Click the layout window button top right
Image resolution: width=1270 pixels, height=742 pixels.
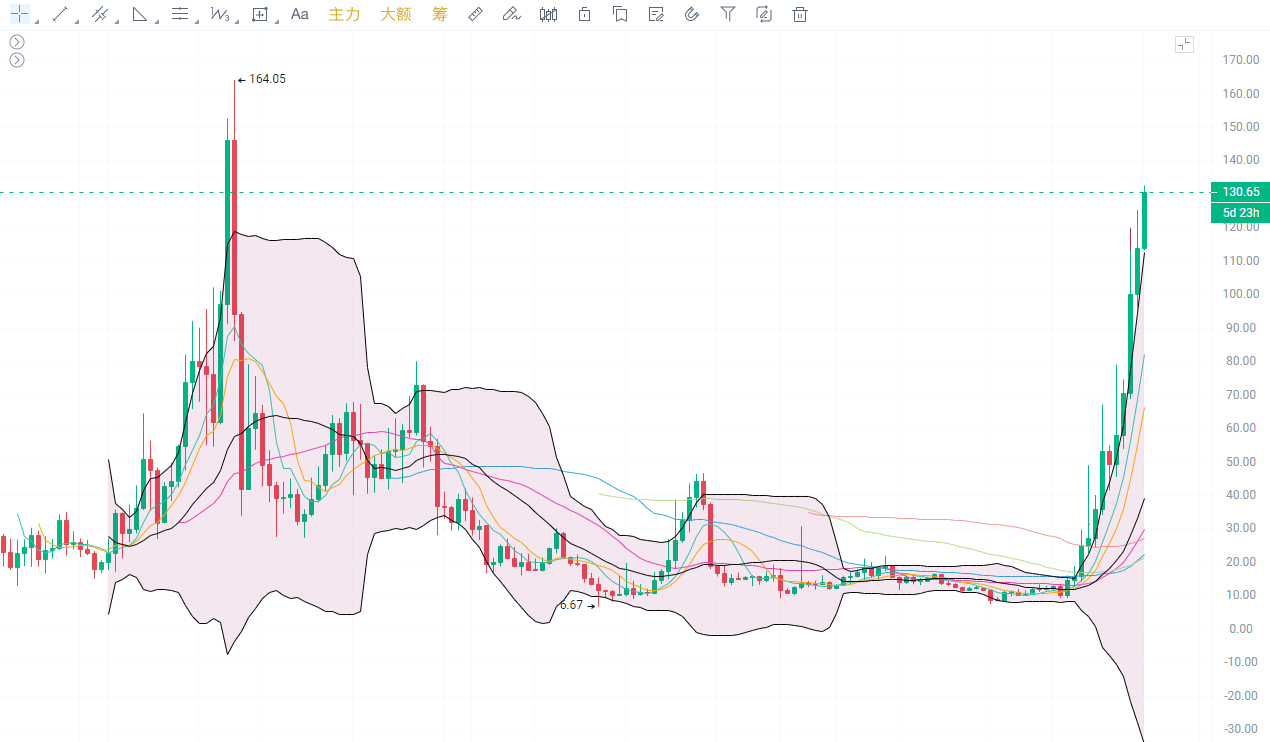click(1184, 44)
